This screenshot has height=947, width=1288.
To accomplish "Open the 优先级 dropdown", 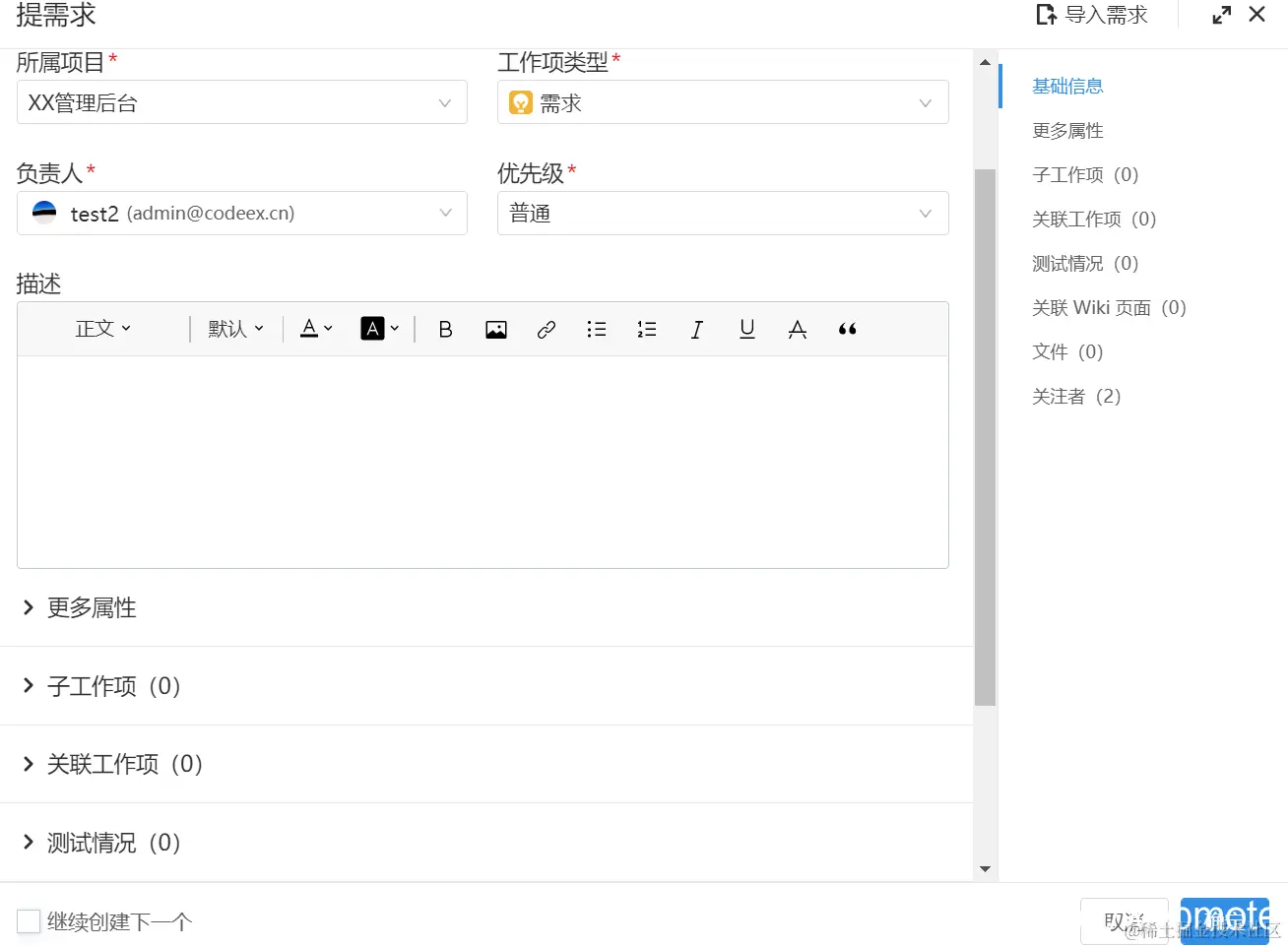I will pos(723,213).
